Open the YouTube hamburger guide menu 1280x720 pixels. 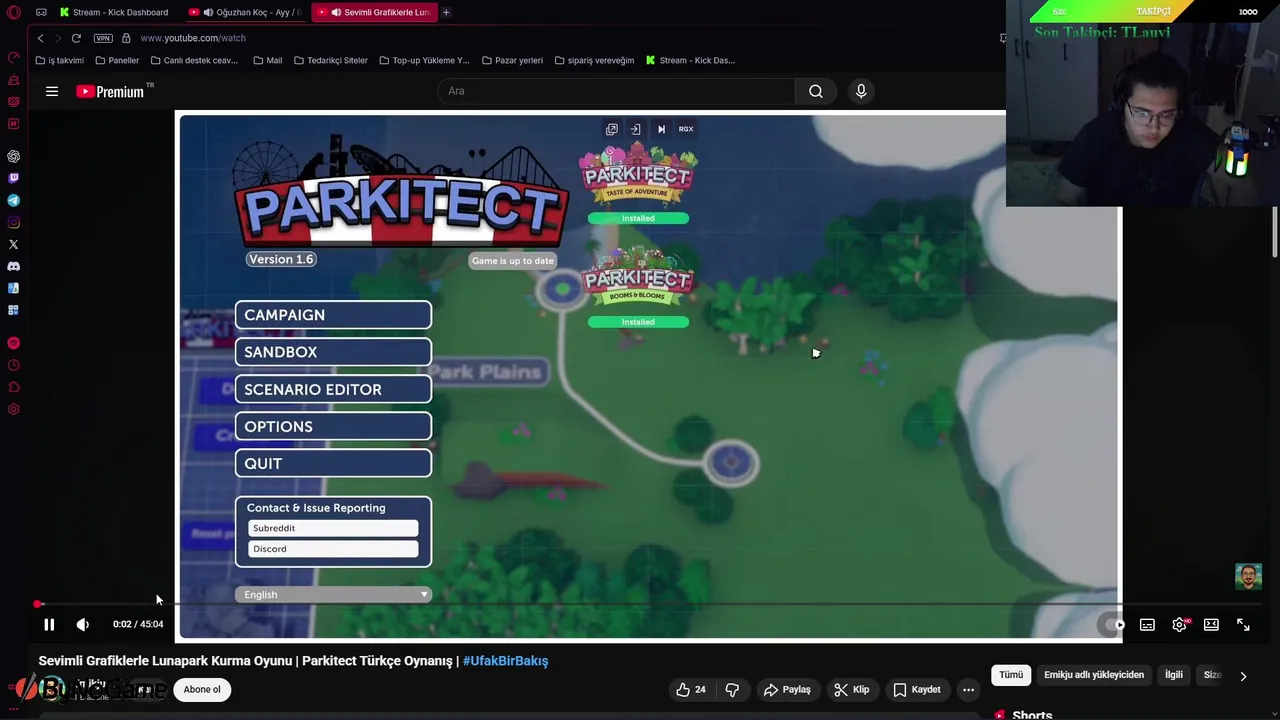pyautogui.click(x=52, y=91)
